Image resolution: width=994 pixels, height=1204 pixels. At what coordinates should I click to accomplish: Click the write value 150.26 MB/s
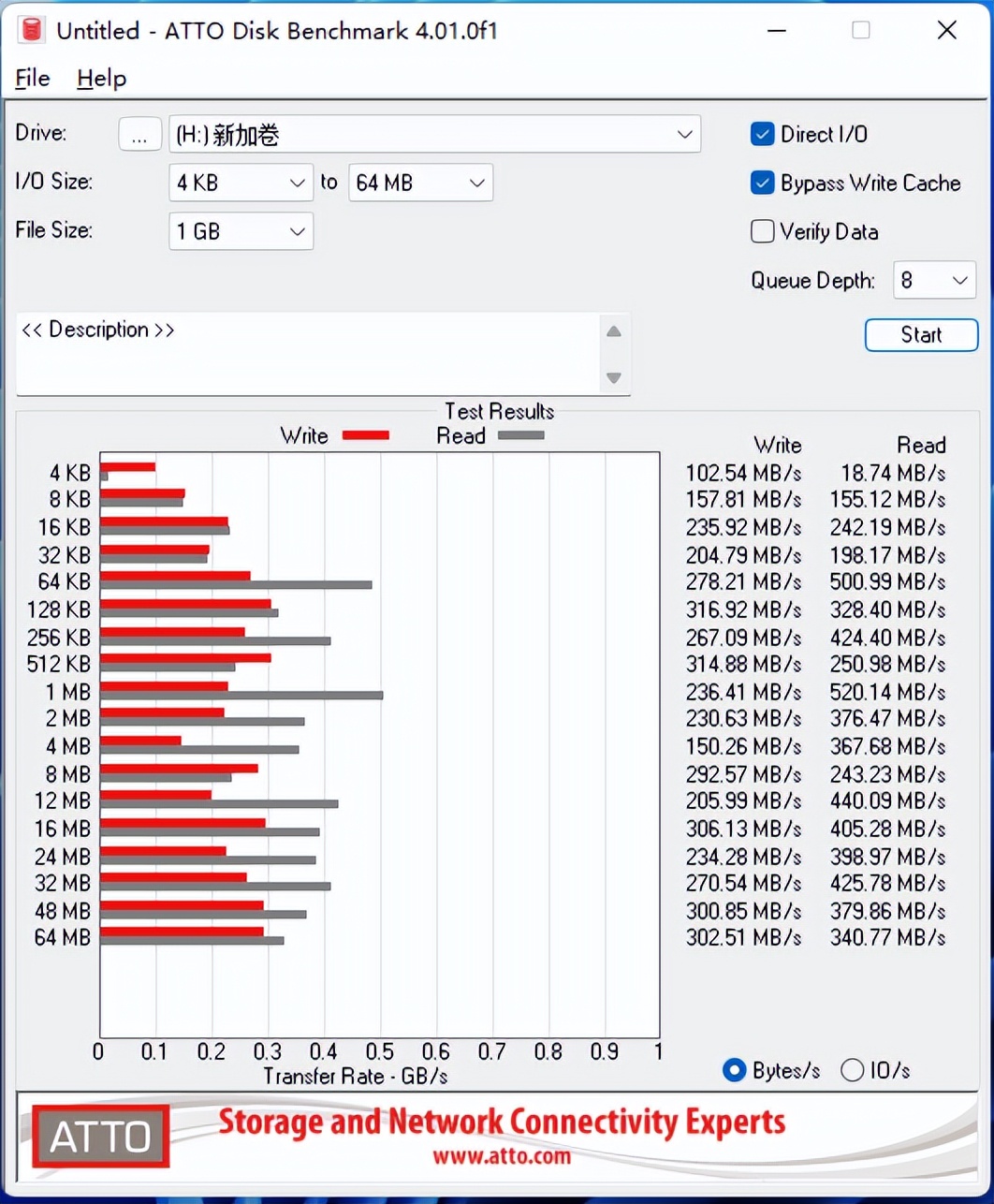tap(743, 746)
